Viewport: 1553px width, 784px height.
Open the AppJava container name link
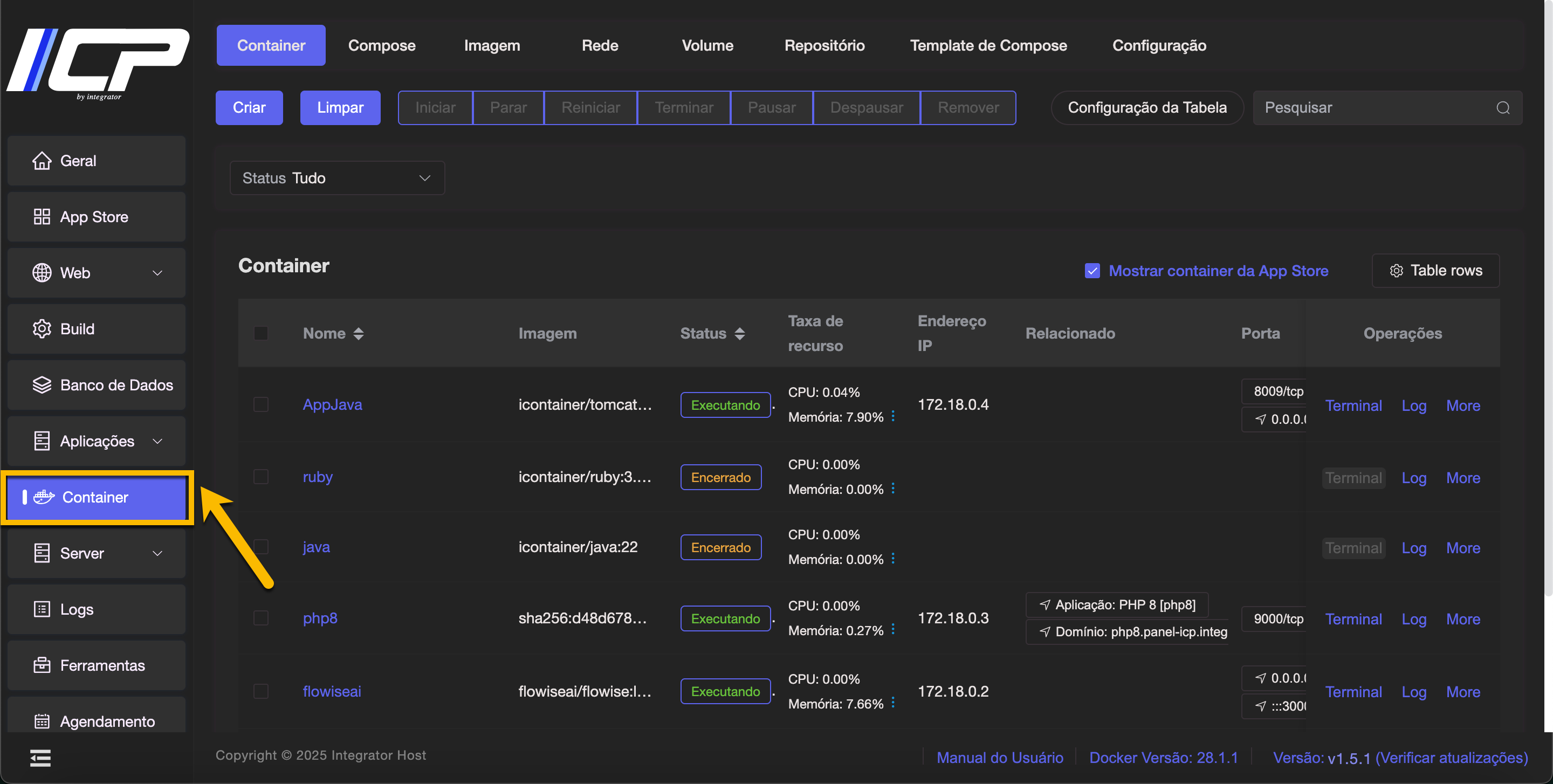tap(332, 404)
